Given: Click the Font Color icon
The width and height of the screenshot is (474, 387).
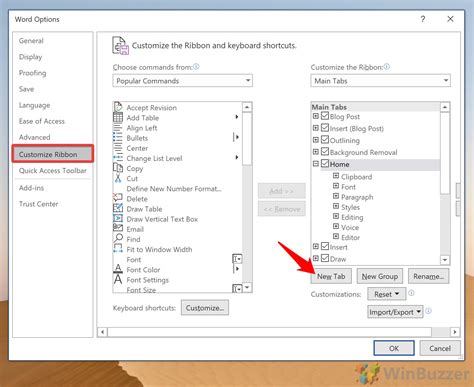Looking at the screenshot, I should (118, 268).
